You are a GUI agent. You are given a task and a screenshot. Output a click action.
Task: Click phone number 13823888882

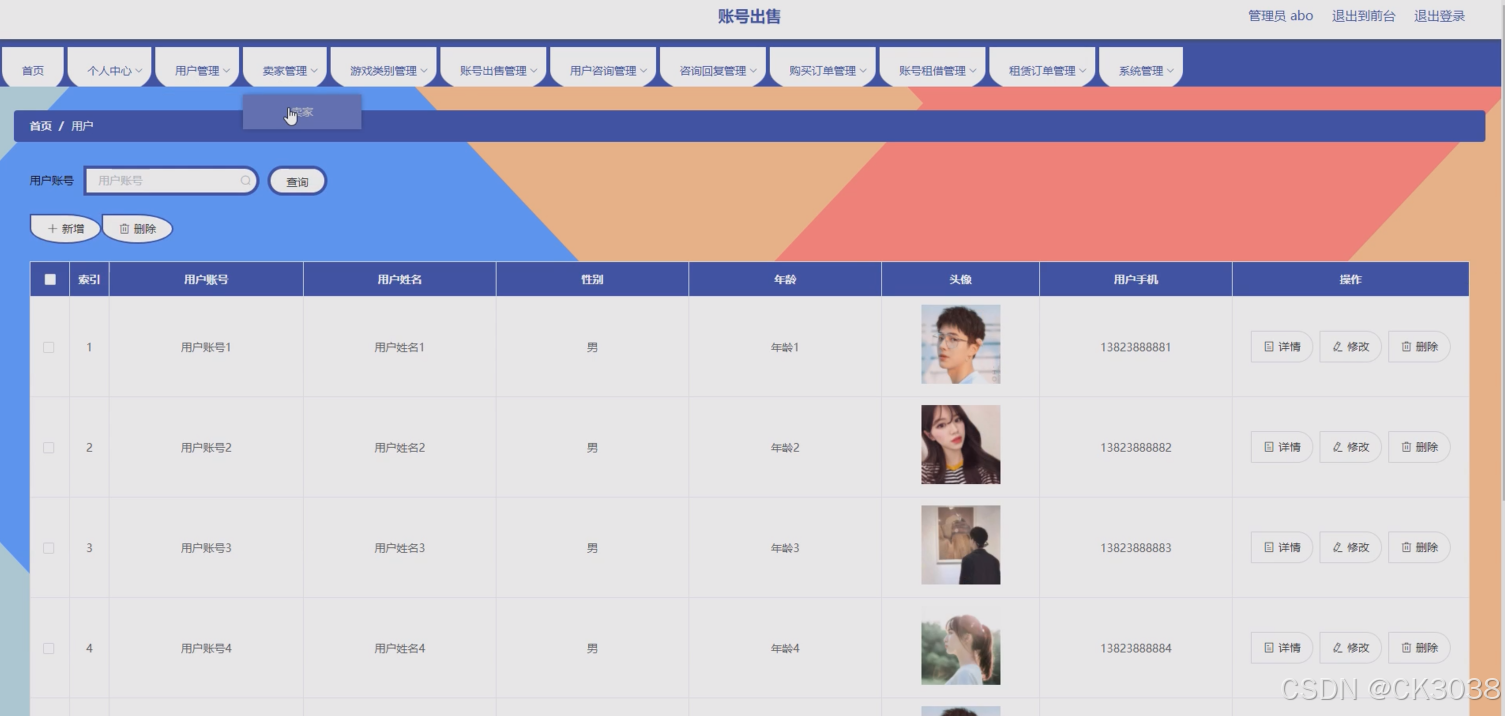coord(1136,447)
